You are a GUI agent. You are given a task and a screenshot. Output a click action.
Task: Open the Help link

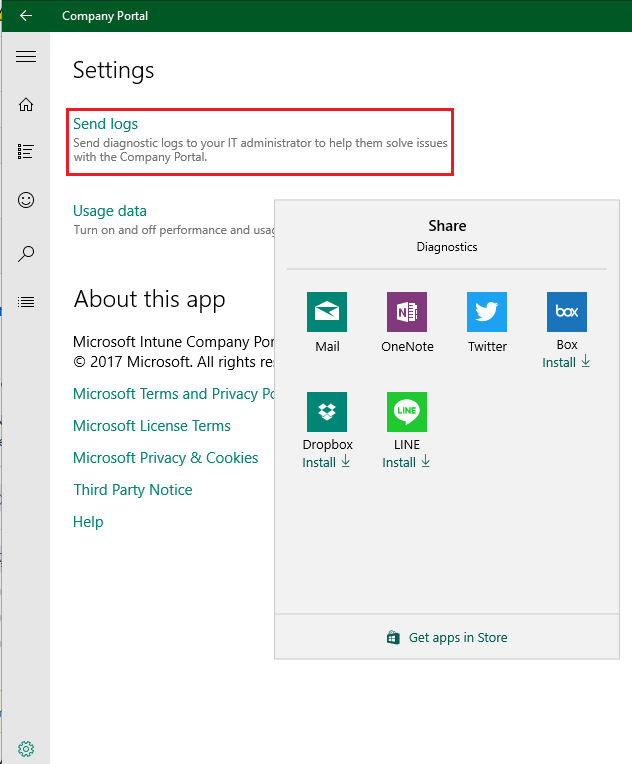pos(88,521)
